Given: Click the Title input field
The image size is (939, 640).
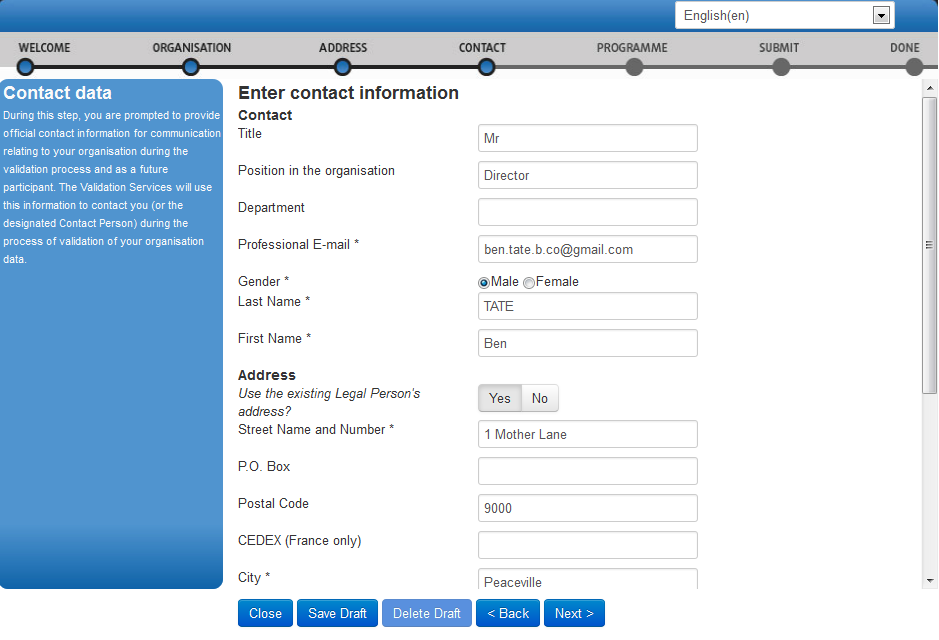Looking at the screenshot, I should click(x=587, y=138).
